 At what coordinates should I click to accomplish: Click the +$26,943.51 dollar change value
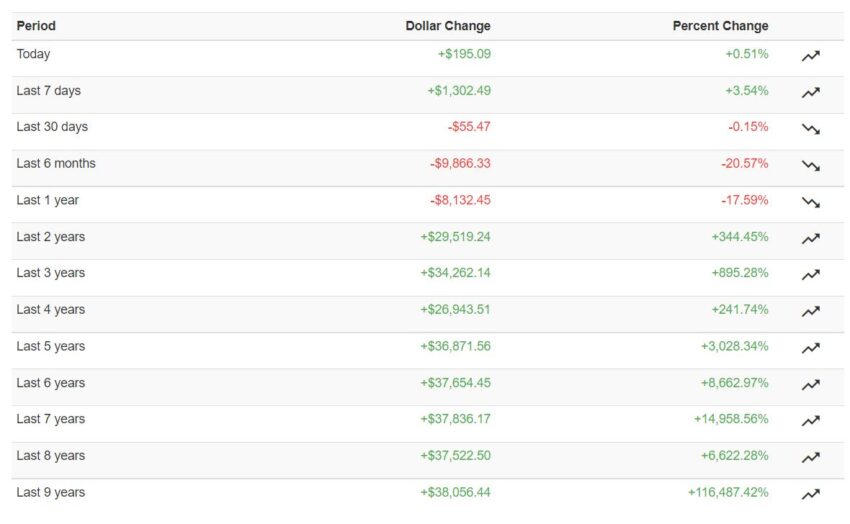tap(455, 309)
